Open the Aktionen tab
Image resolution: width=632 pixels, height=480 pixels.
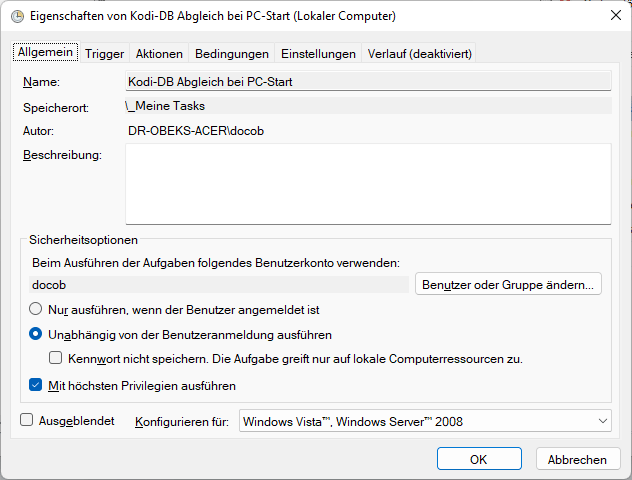tap(159, 54)
